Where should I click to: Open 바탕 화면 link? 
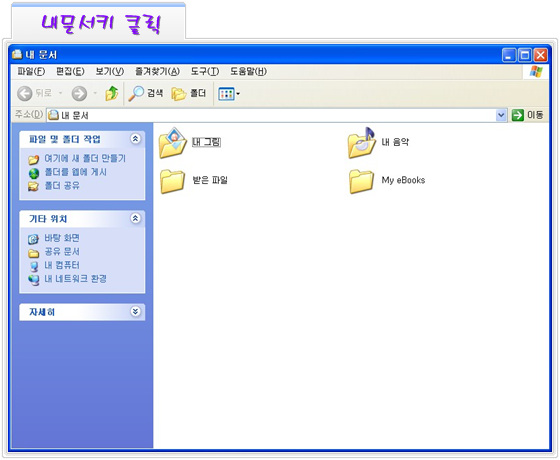62,238
